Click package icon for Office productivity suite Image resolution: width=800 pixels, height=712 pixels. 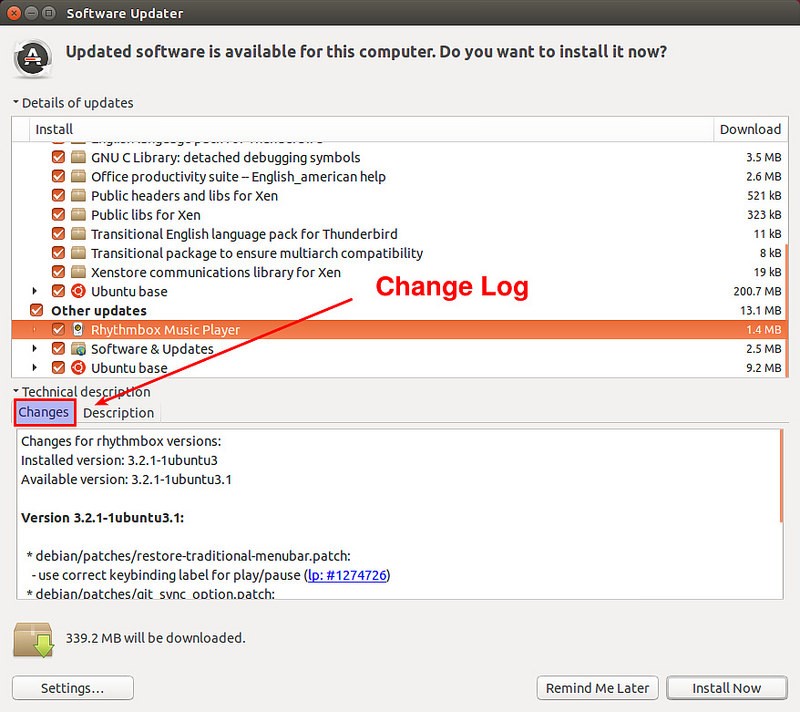coord(78,176)
